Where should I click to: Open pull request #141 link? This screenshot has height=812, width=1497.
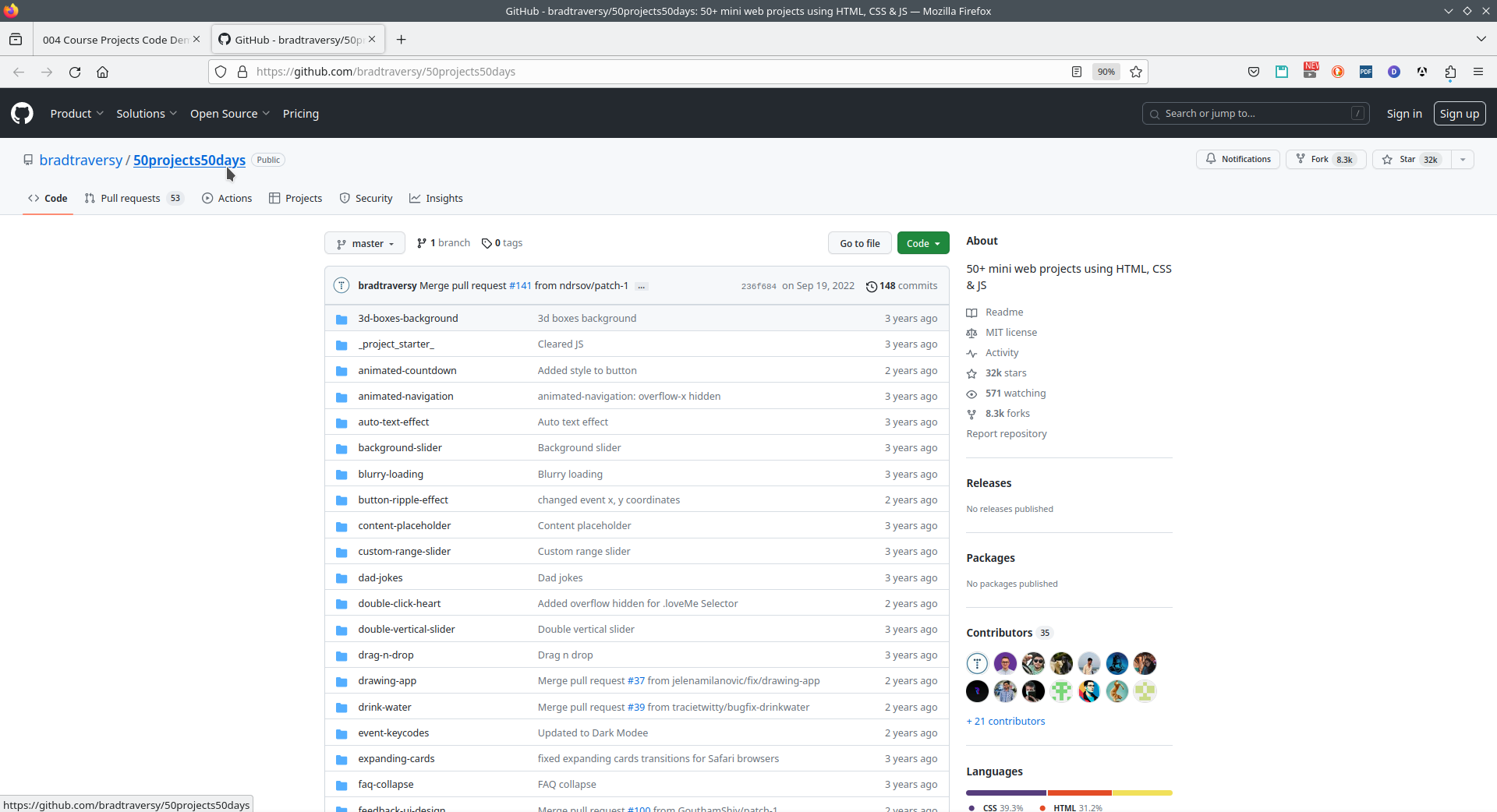point(520,286)
